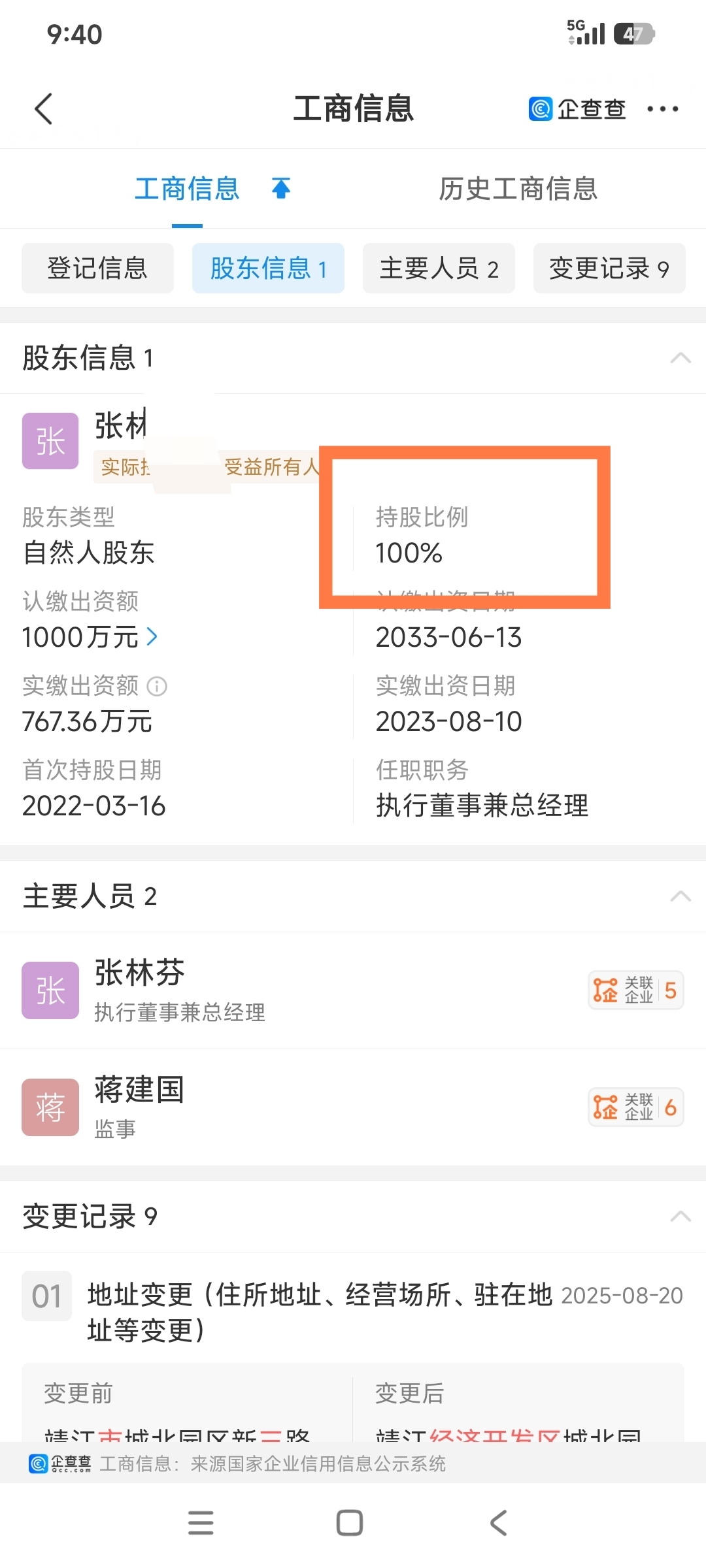Collapse the 股东信息 1 section
706x1568 pixels.
tap(681, 358)
